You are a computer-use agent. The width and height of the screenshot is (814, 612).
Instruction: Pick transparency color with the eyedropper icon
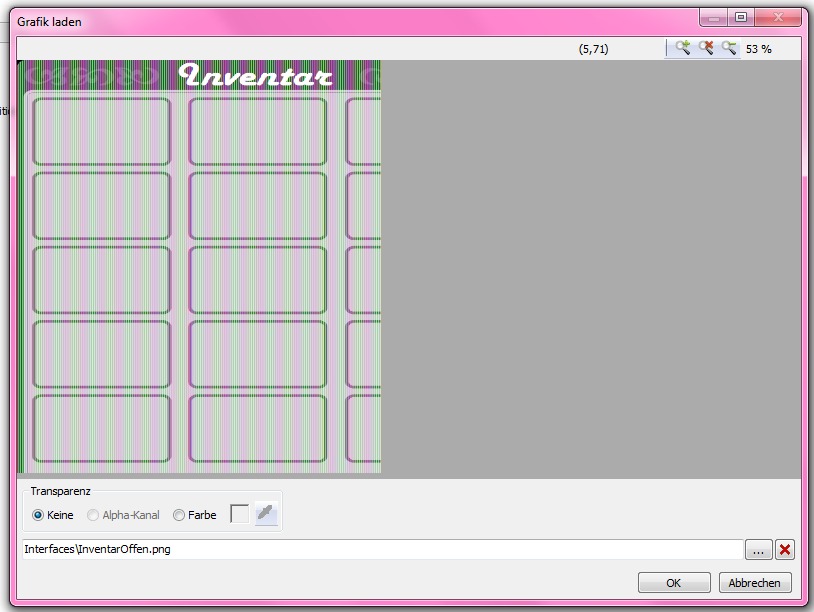[266, 514]
